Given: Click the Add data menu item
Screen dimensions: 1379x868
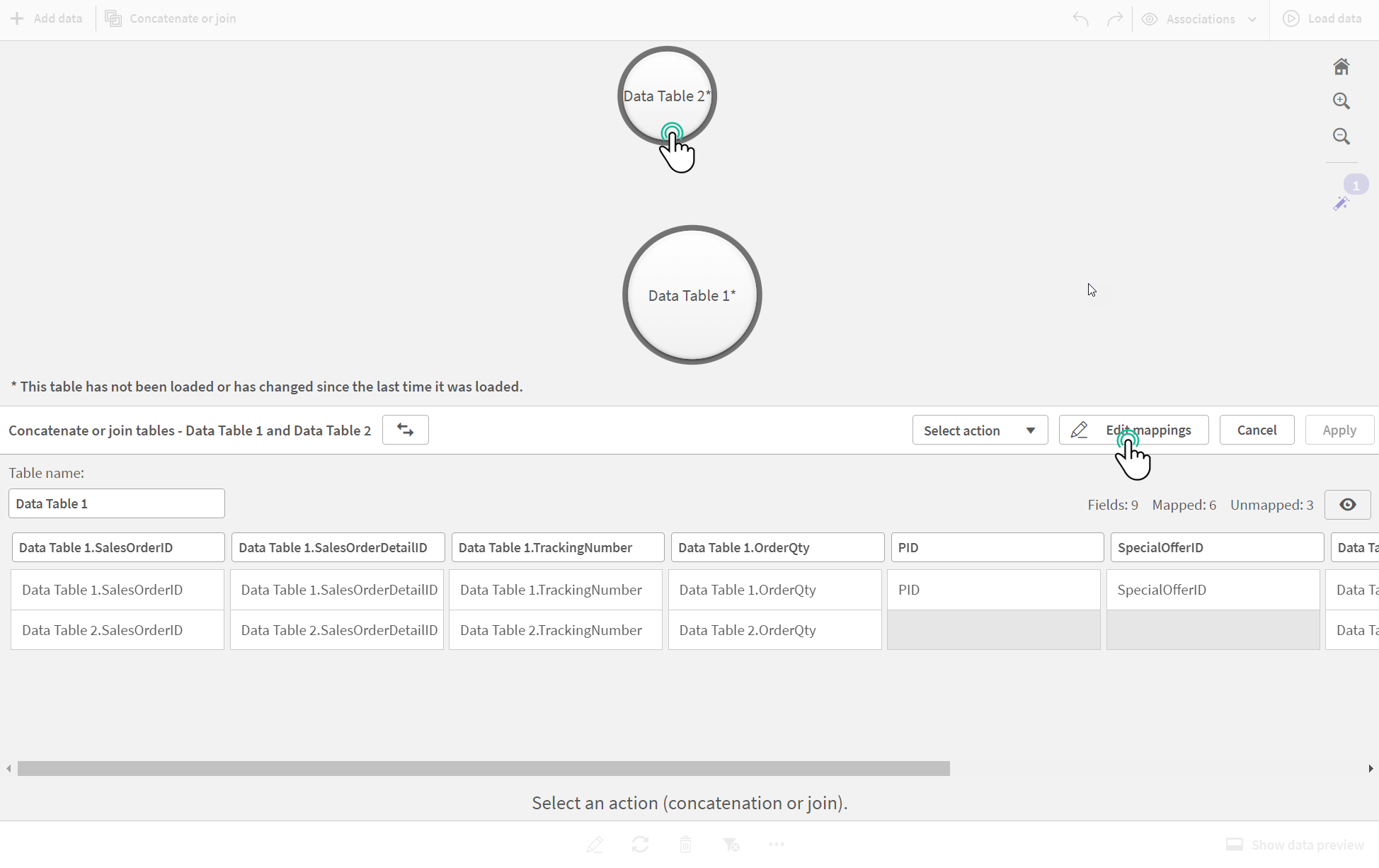Looking at the screenshot, I should point(47,18).
